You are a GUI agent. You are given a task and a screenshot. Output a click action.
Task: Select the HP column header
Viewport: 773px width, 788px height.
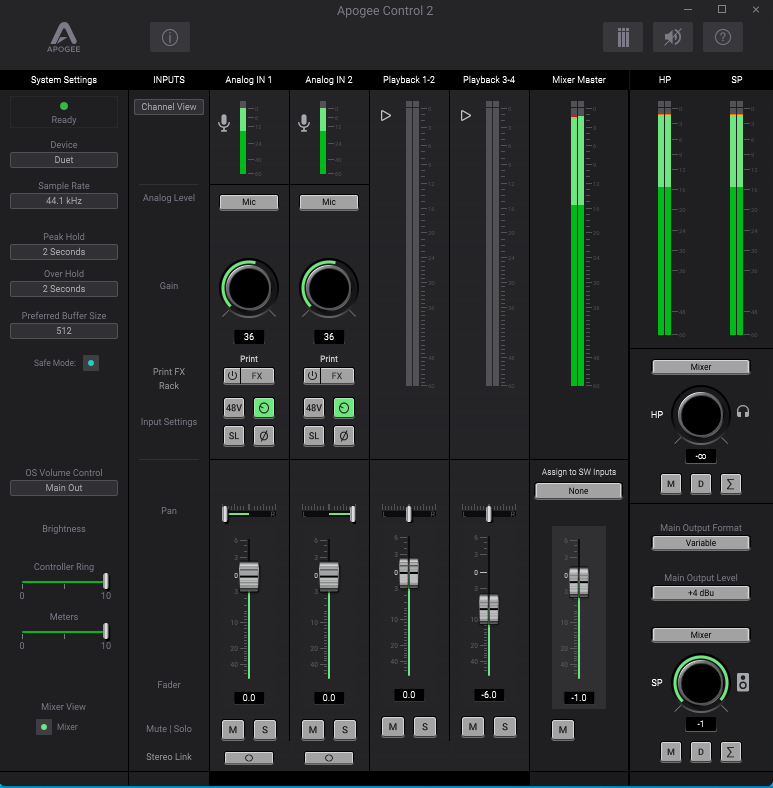click(x=665, y=80)
